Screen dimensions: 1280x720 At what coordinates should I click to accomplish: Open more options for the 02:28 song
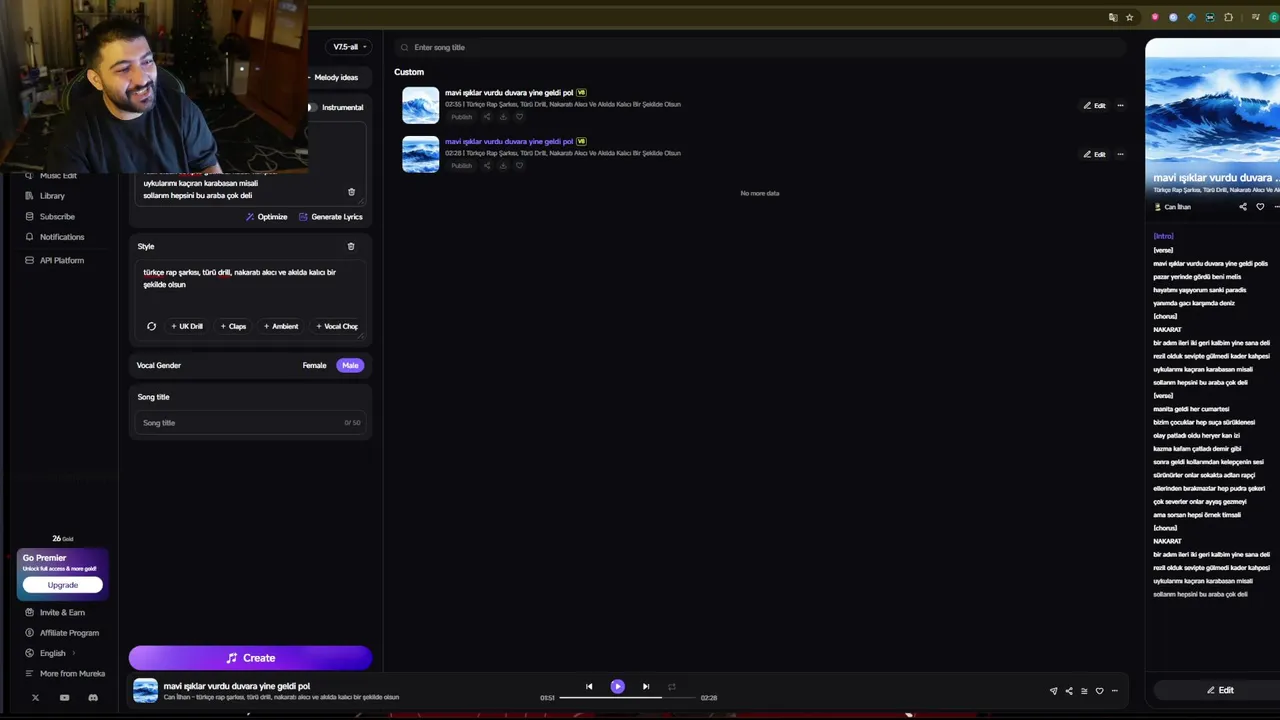point(1120,155)
